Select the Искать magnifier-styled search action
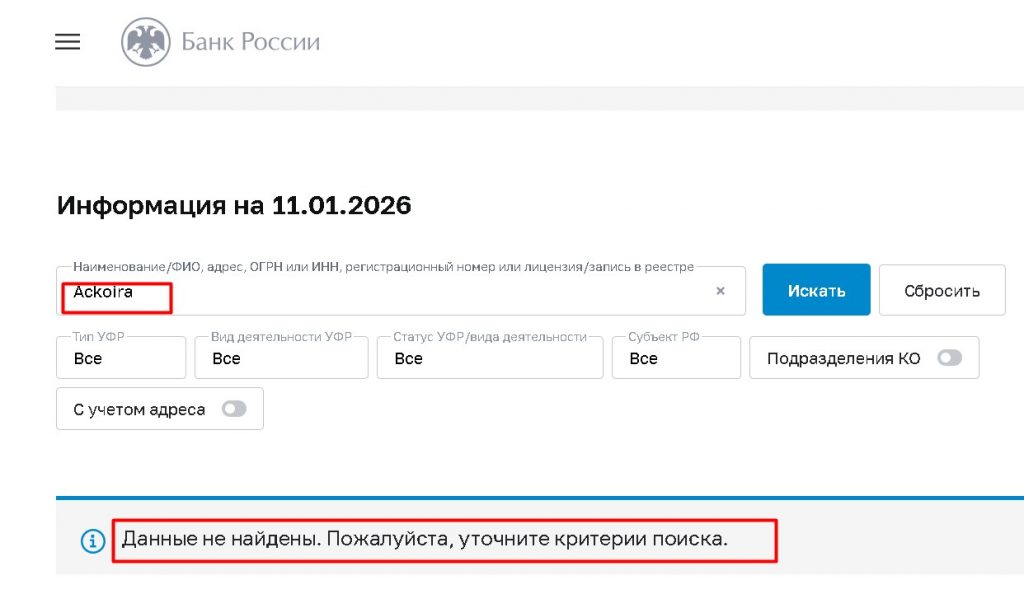1024x608 pixels. 816,289
